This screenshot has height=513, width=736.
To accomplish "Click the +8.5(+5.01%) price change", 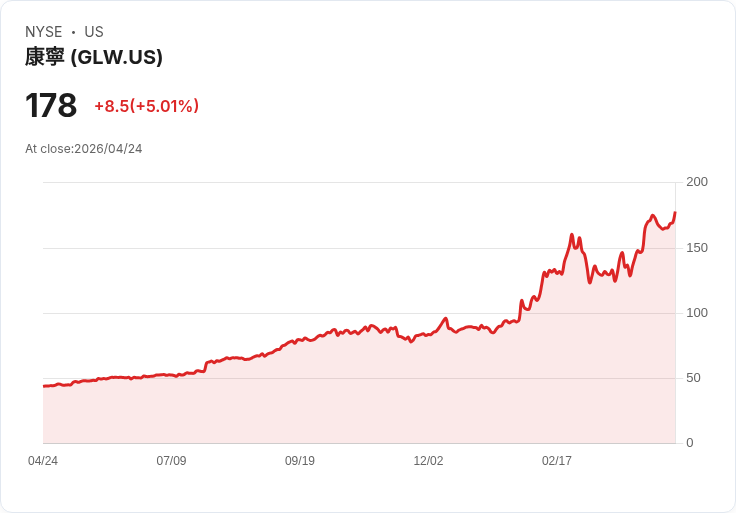I will tap(146, 106).
